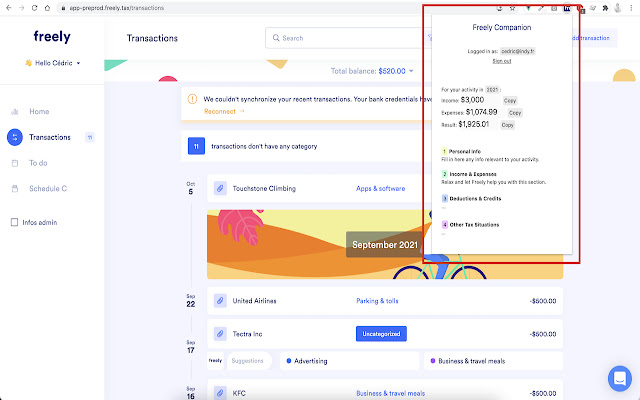
Task: Select Transactions in the sidebar
Action: (x=50, y=137)
